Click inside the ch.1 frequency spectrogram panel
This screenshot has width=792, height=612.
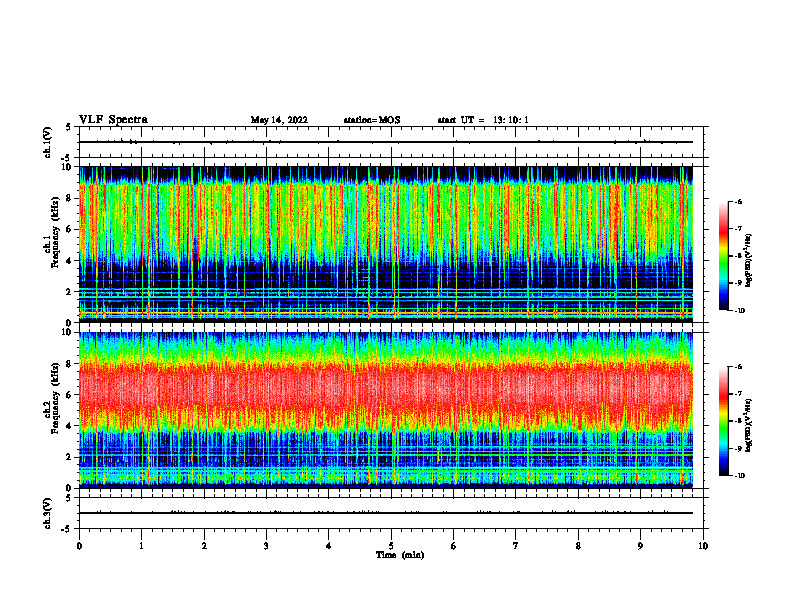coord(386,244)
